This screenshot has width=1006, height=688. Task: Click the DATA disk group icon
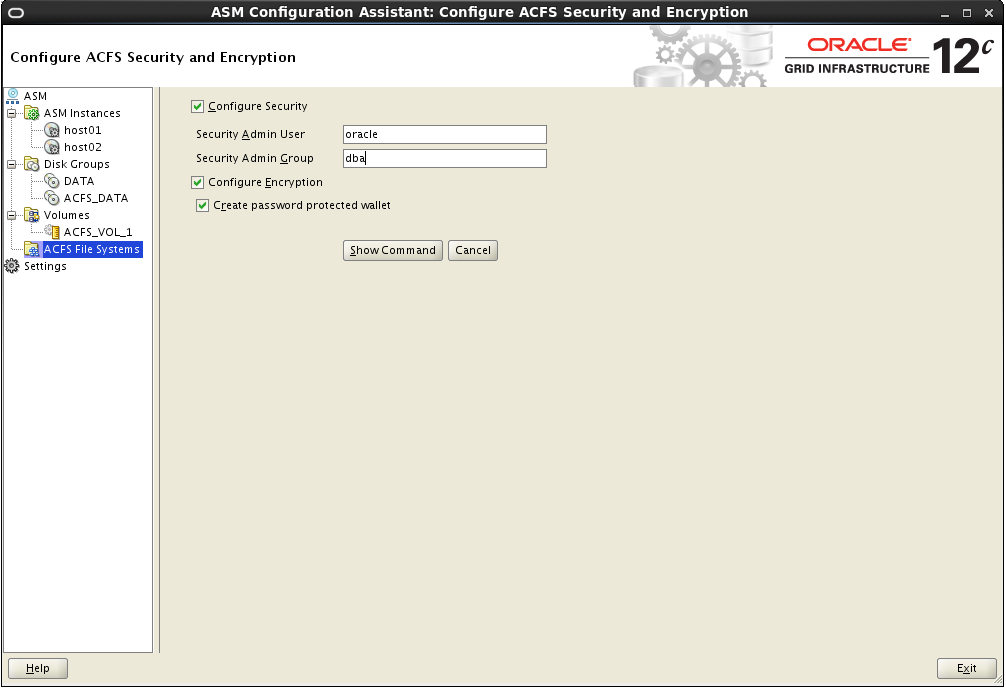(x=52, y=181)
